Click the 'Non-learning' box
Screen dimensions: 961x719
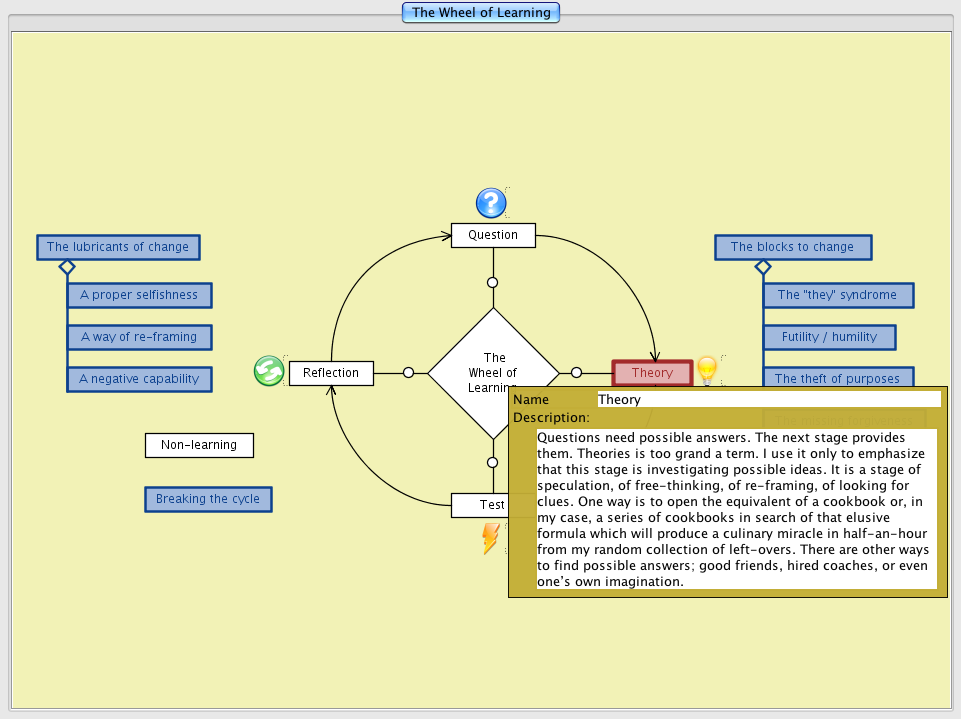tap(199, 445)
